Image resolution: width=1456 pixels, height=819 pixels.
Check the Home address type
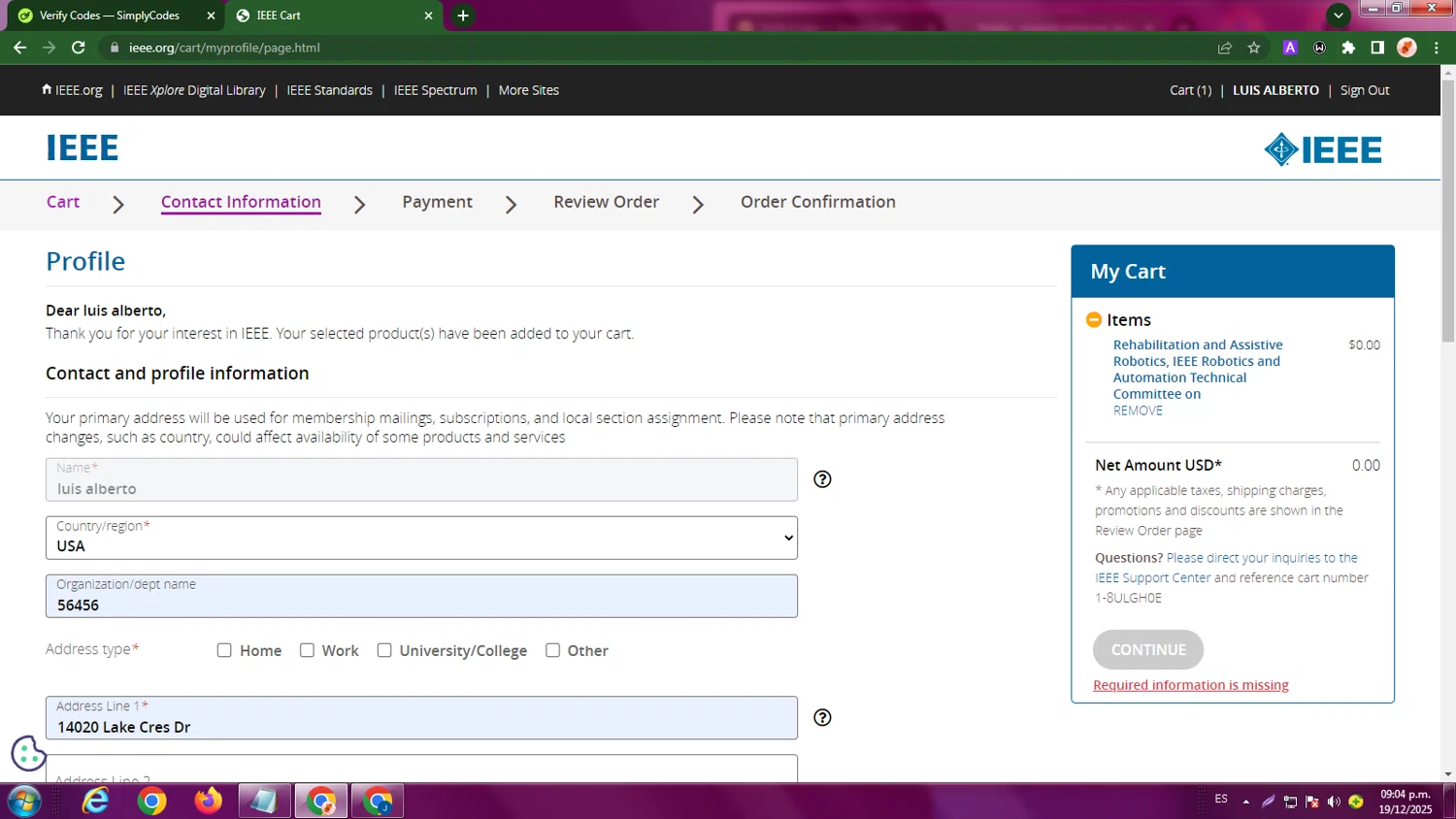click(224, 650)
